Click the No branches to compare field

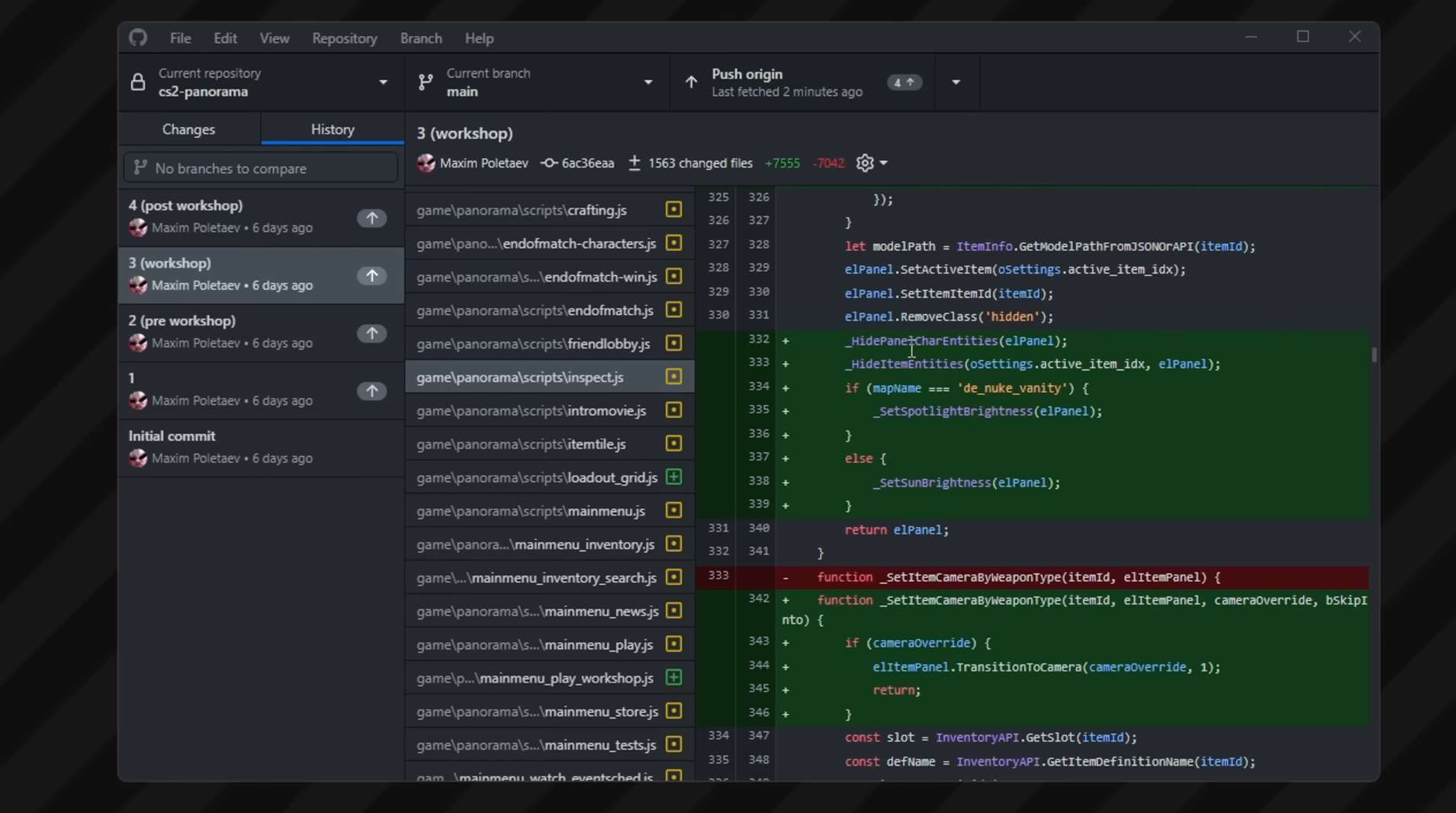pyautogui.click(x=261, y=168)
